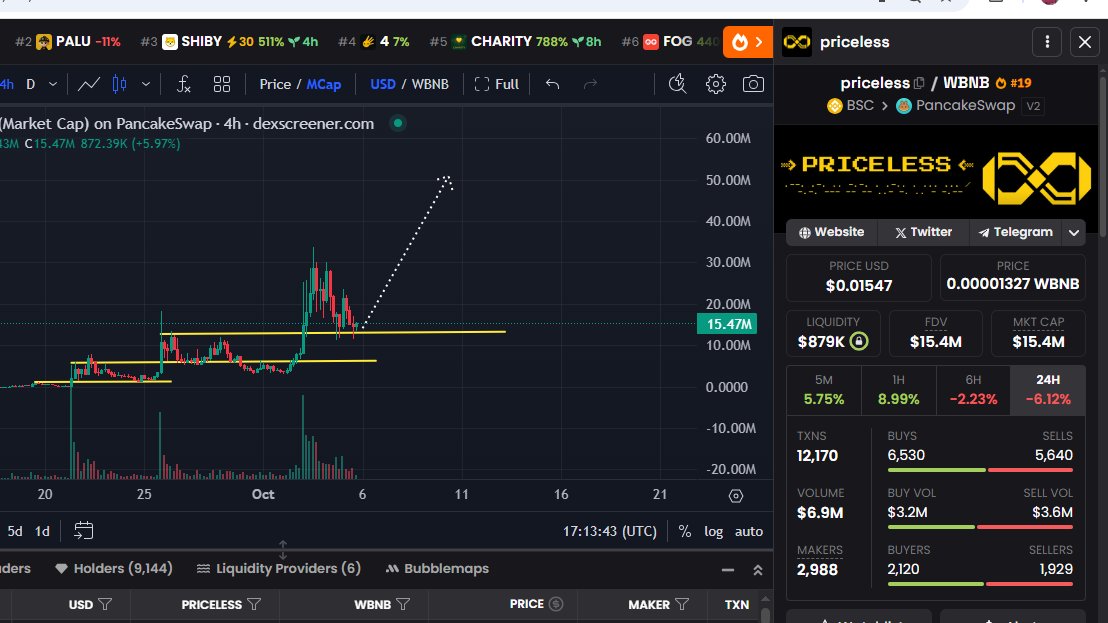Click the 17:13:43 (UTC) timezone selector
This screenshot has height=623, width=1108.
click(x=610, y=531)
